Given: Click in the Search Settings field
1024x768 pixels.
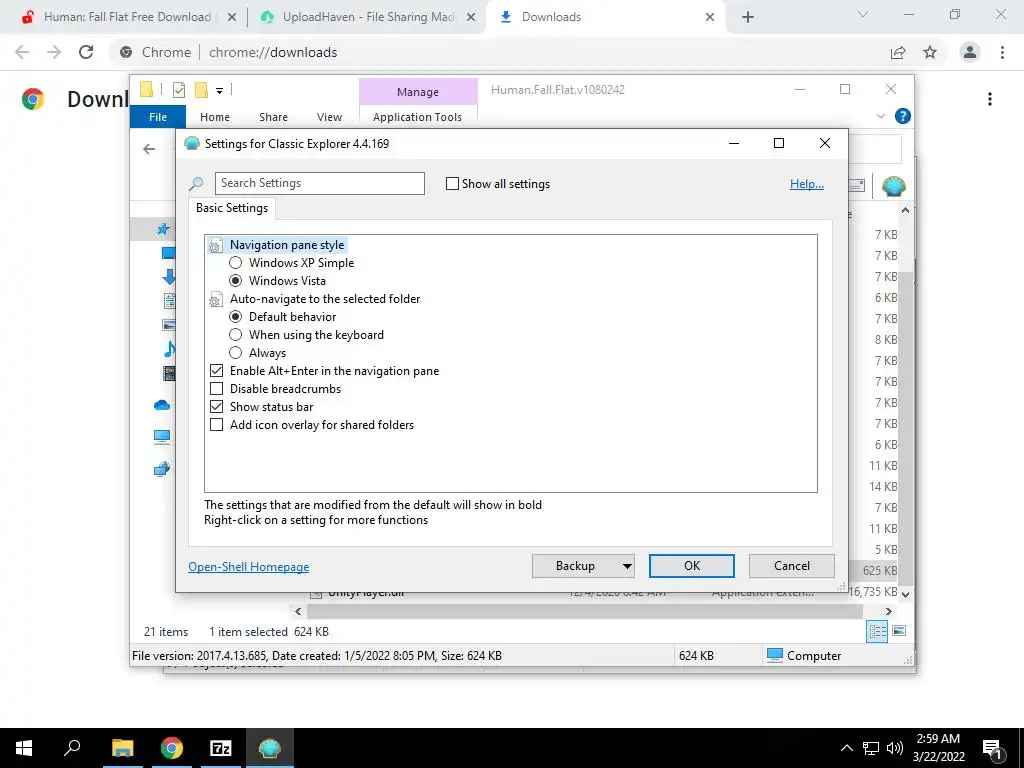Looking at the screenshot, I should pos(319,184).
